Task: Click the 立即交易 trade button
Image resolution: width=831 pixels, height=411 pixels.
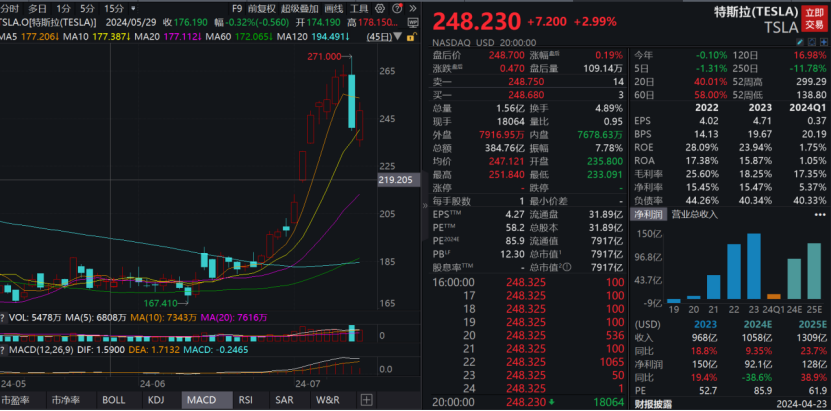Action: 815,19
